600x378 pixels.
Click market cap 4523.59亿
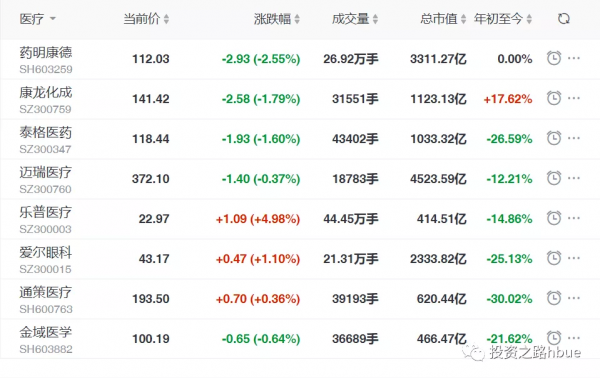pyautogui.click(x=438, y=179)
